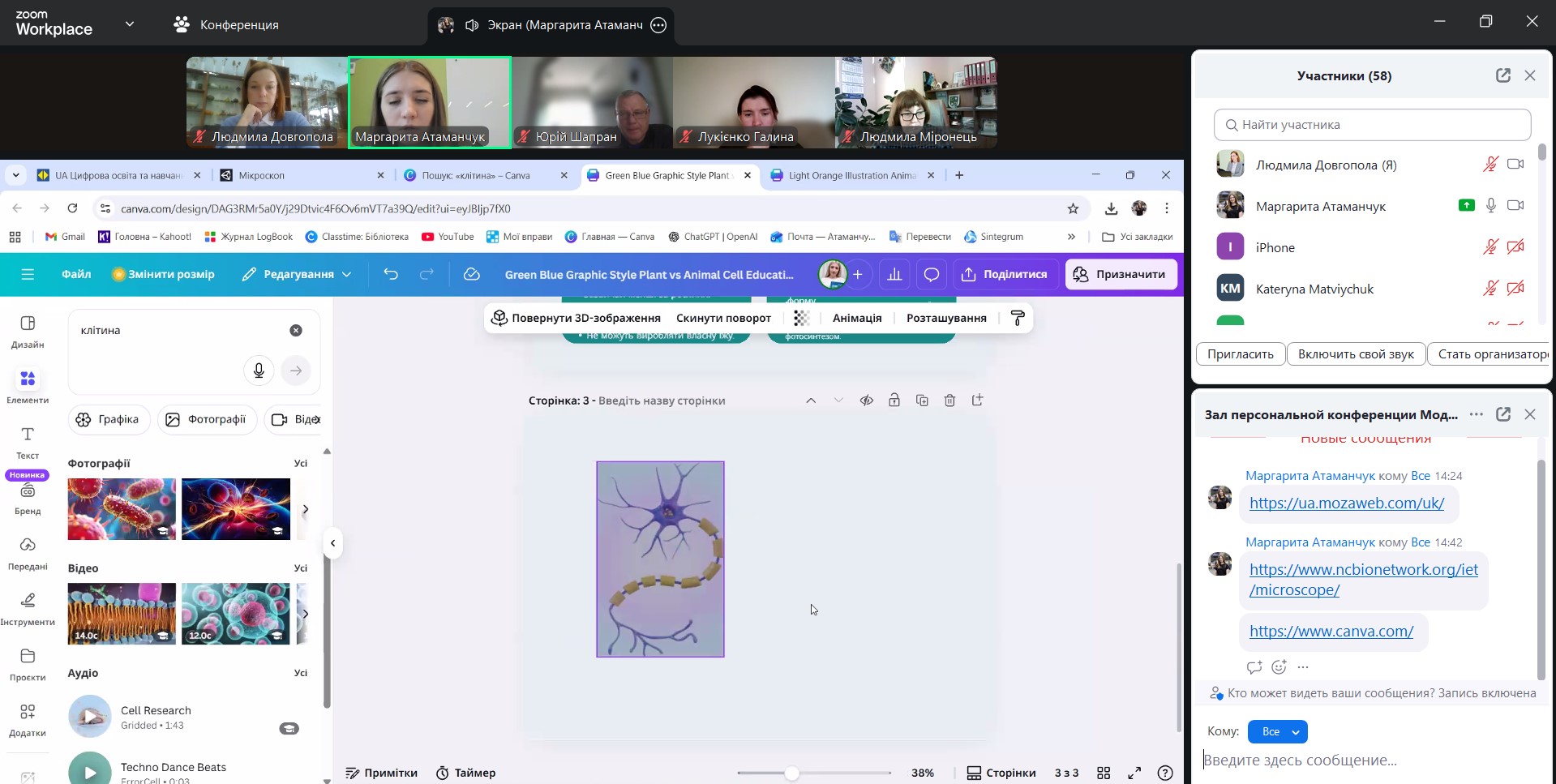Click the undo arrow in Canva toolbar
This screenshot has width=1556, height=784.
point(391,275)
